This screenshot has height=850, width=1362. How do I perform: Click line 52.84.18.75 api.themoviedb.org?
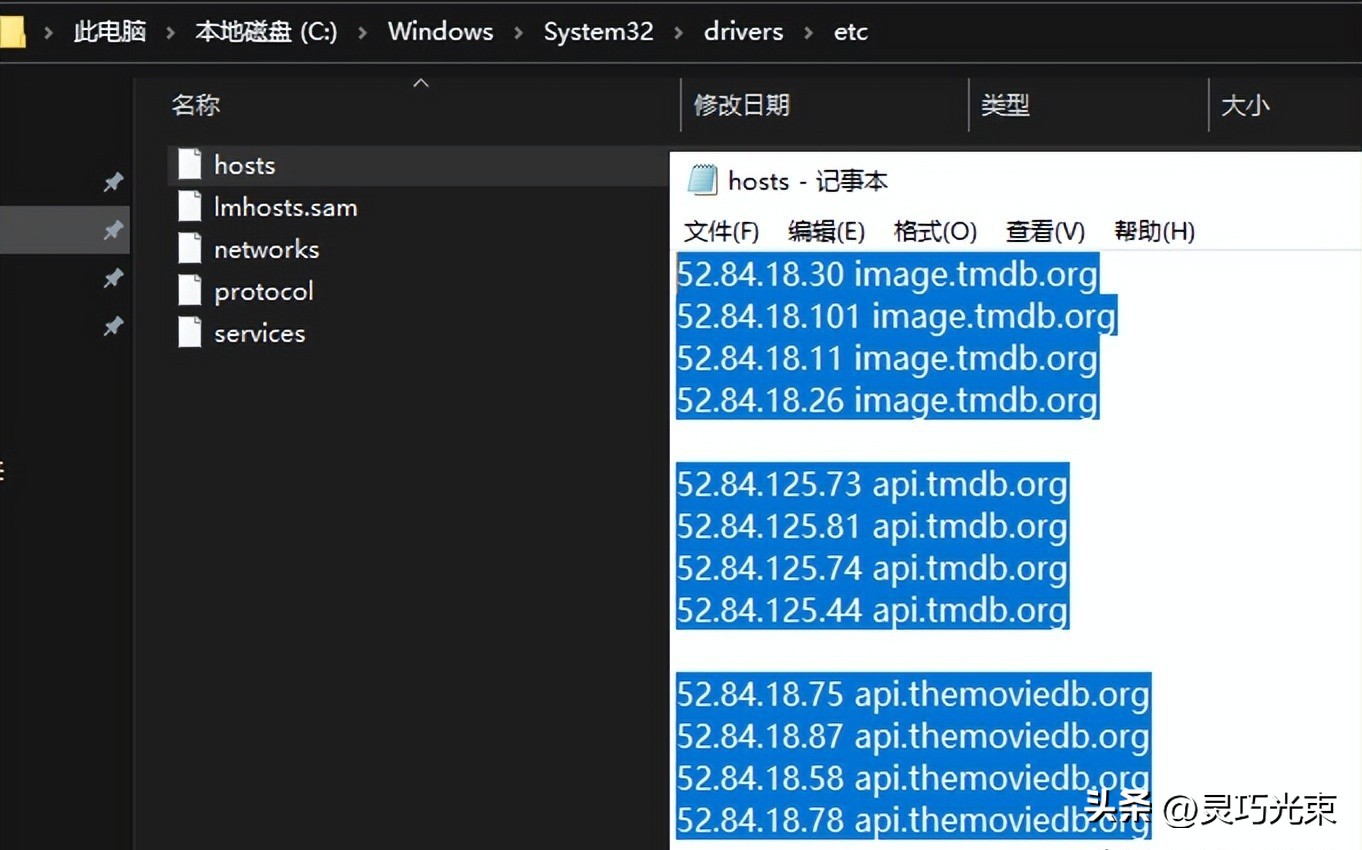[x=914, y=693]
